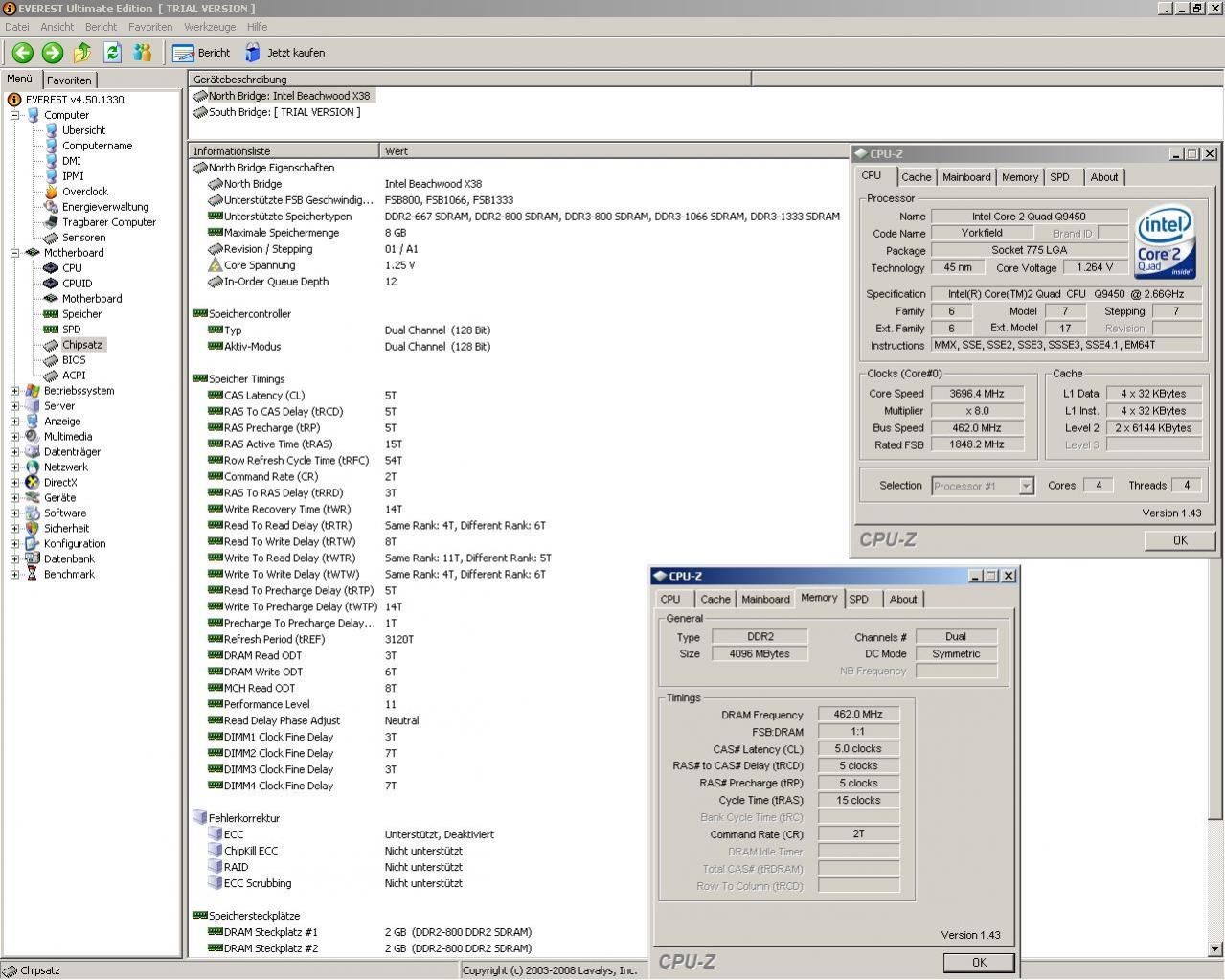
Task: Expand the Betriebssystem tree node
Action: (x=15, y=391)
